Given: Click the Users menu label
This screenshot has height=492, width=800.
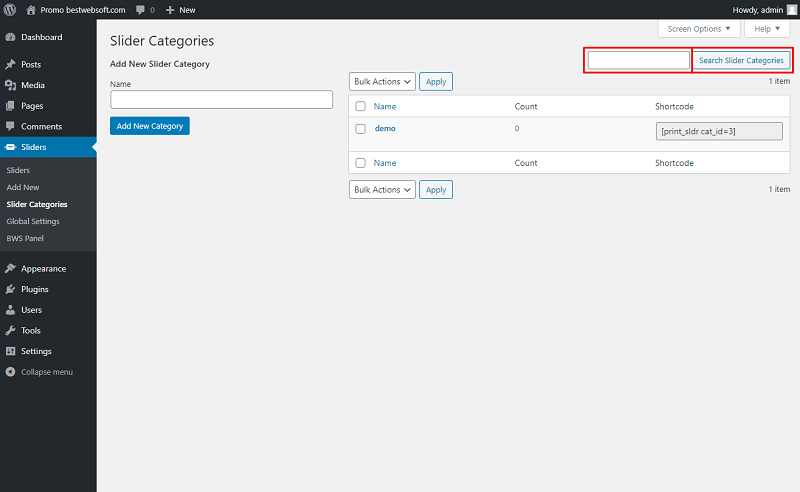Looking at the screenshot, I should pyautogui.click(x=32, y=310).
